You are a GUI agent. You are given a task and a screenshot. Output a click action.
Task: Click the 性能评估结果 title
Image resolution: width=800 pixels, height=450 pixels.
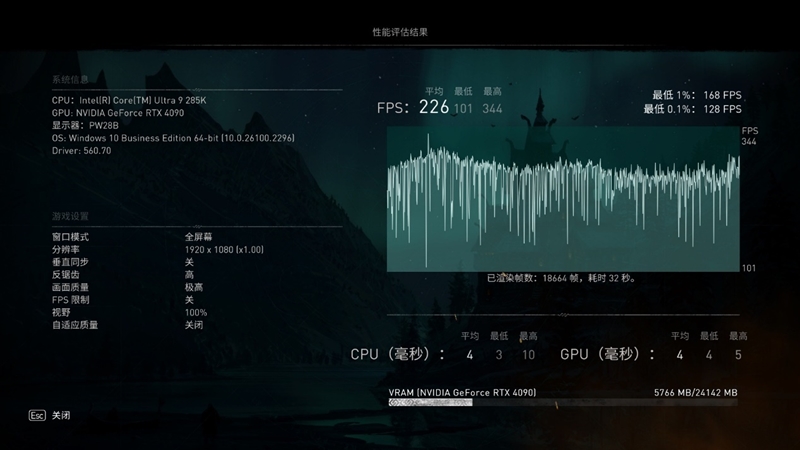[400, 32]
